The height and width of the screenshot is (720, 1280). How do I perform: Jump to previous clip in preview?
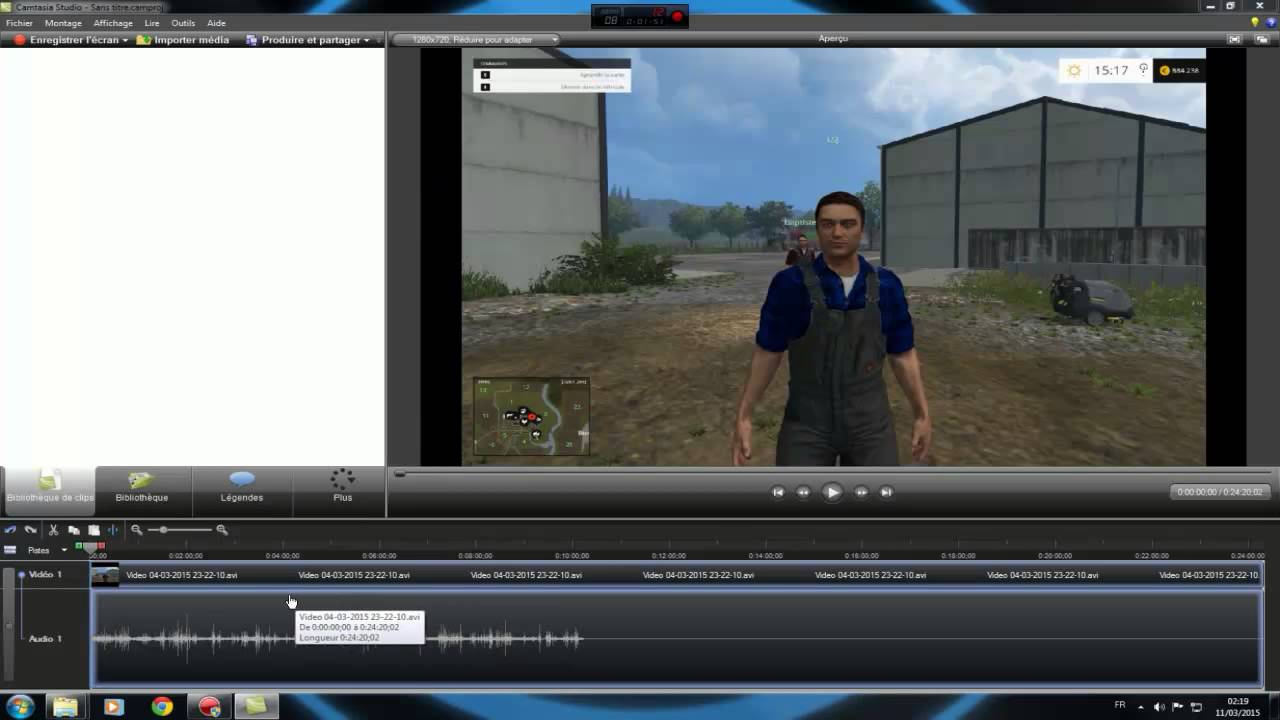[x=778, y=492]
